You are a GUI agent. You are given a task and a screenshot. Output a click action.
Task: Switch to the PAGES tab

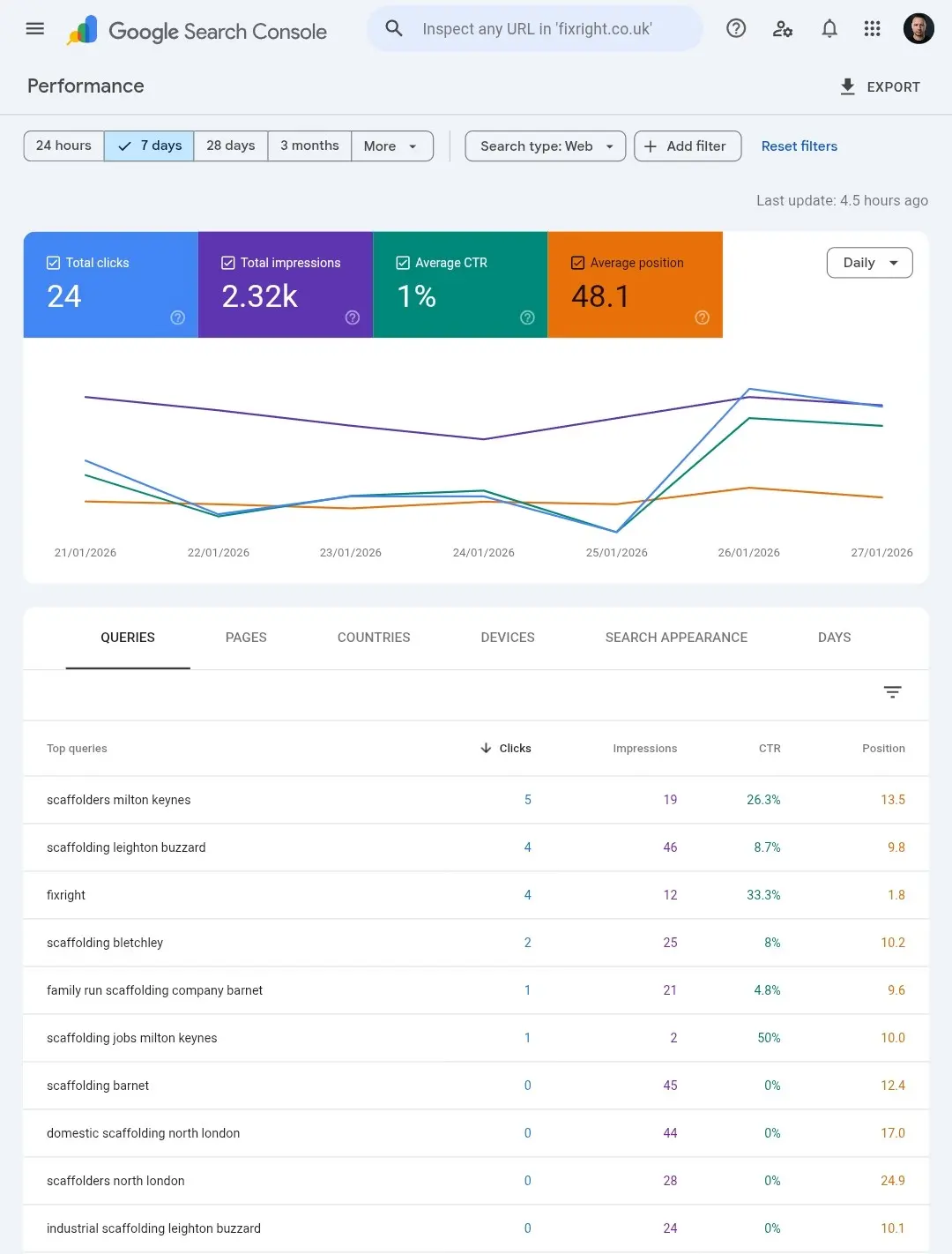coord(246,637)
